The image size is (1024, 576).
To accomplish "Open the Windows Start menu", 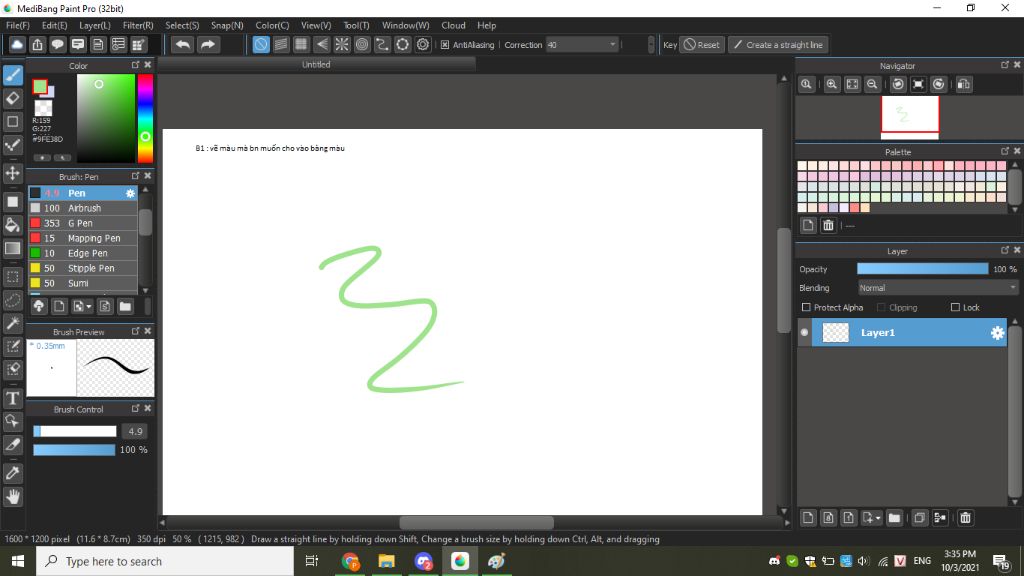I will click(x=18, y=561).
